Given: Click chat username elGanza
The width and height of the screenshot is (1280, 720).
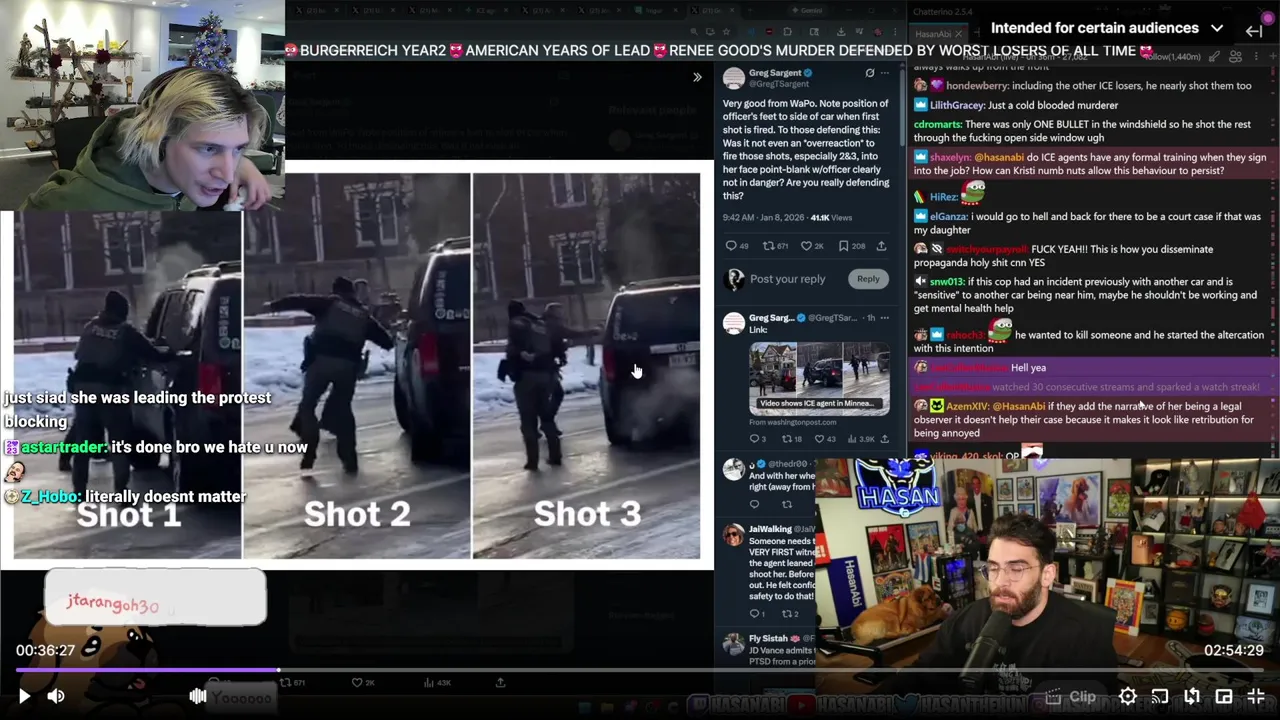Looking at the screenshot, I should point(948,216).
